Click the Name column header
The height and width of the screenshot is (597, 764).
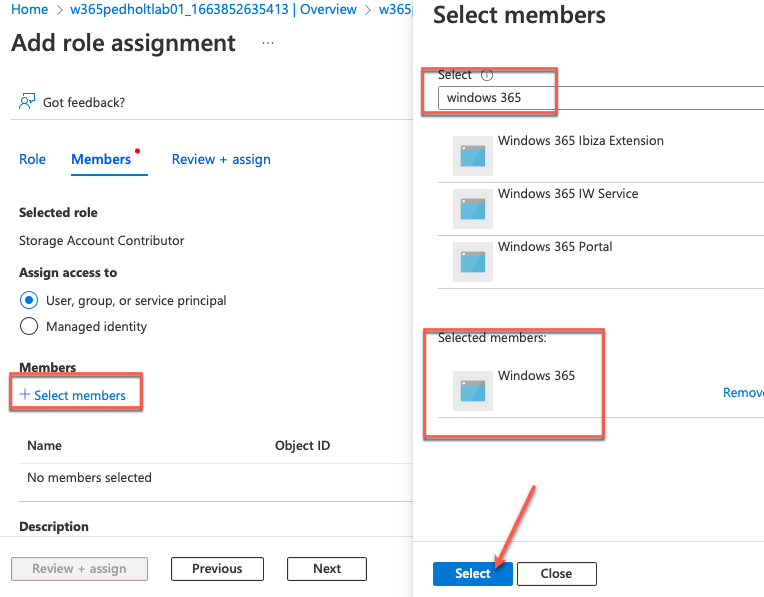(44, 445)
